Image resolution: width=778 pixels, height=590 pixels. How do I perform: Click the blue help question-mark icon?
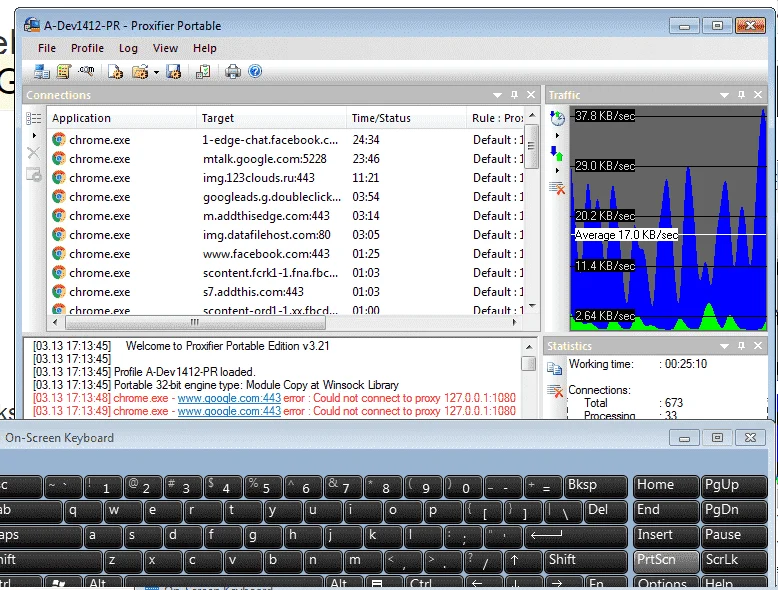[255, 71]
